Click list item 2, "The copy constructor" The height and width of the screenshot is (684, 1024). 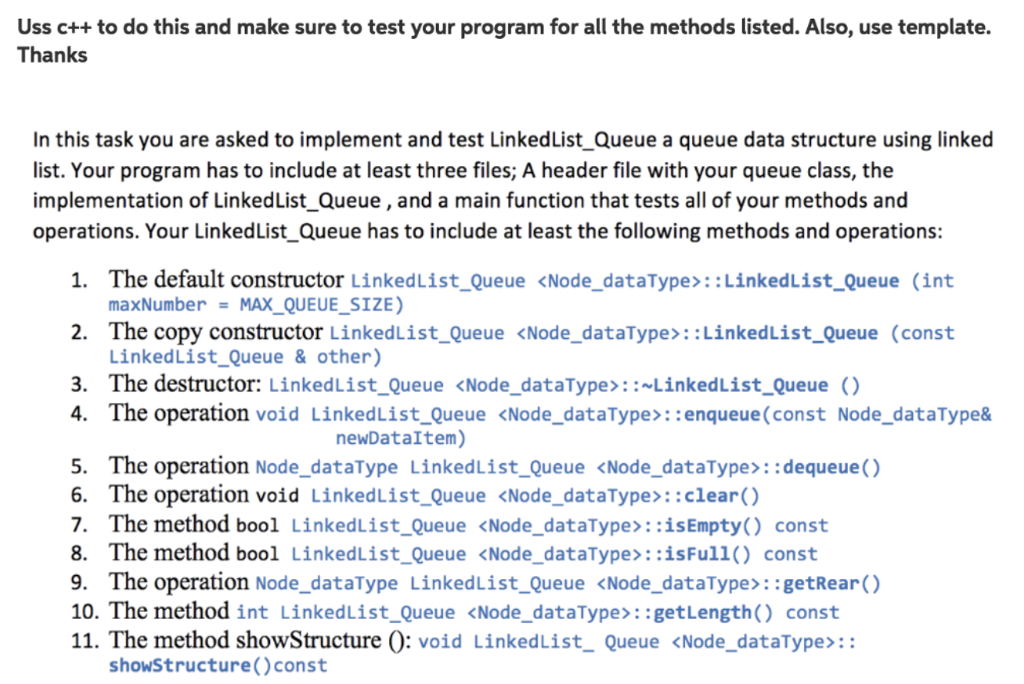click(x=215, y=332)
